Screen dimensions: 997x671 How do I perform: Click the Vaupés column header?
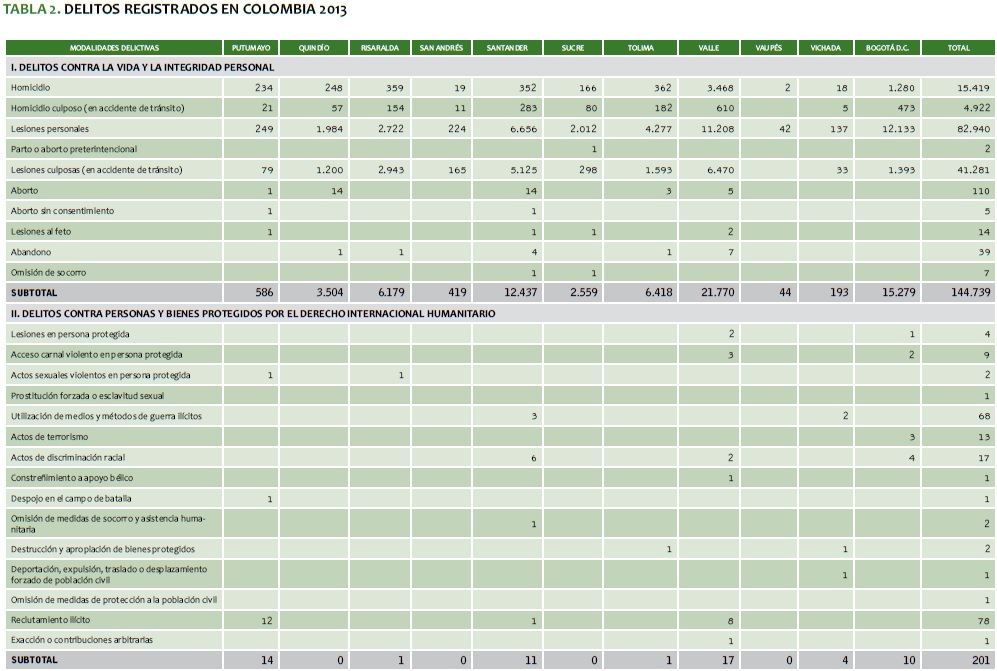tap(769, 48)
